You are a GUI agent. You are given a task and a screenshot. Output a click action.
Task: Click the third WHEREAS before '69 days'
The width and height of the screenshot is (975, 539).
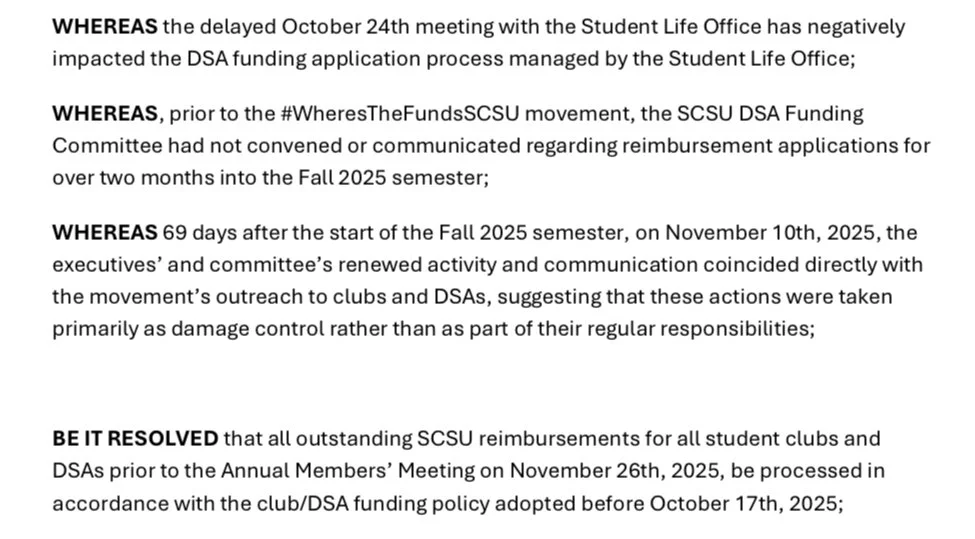(x=104, y=233)
